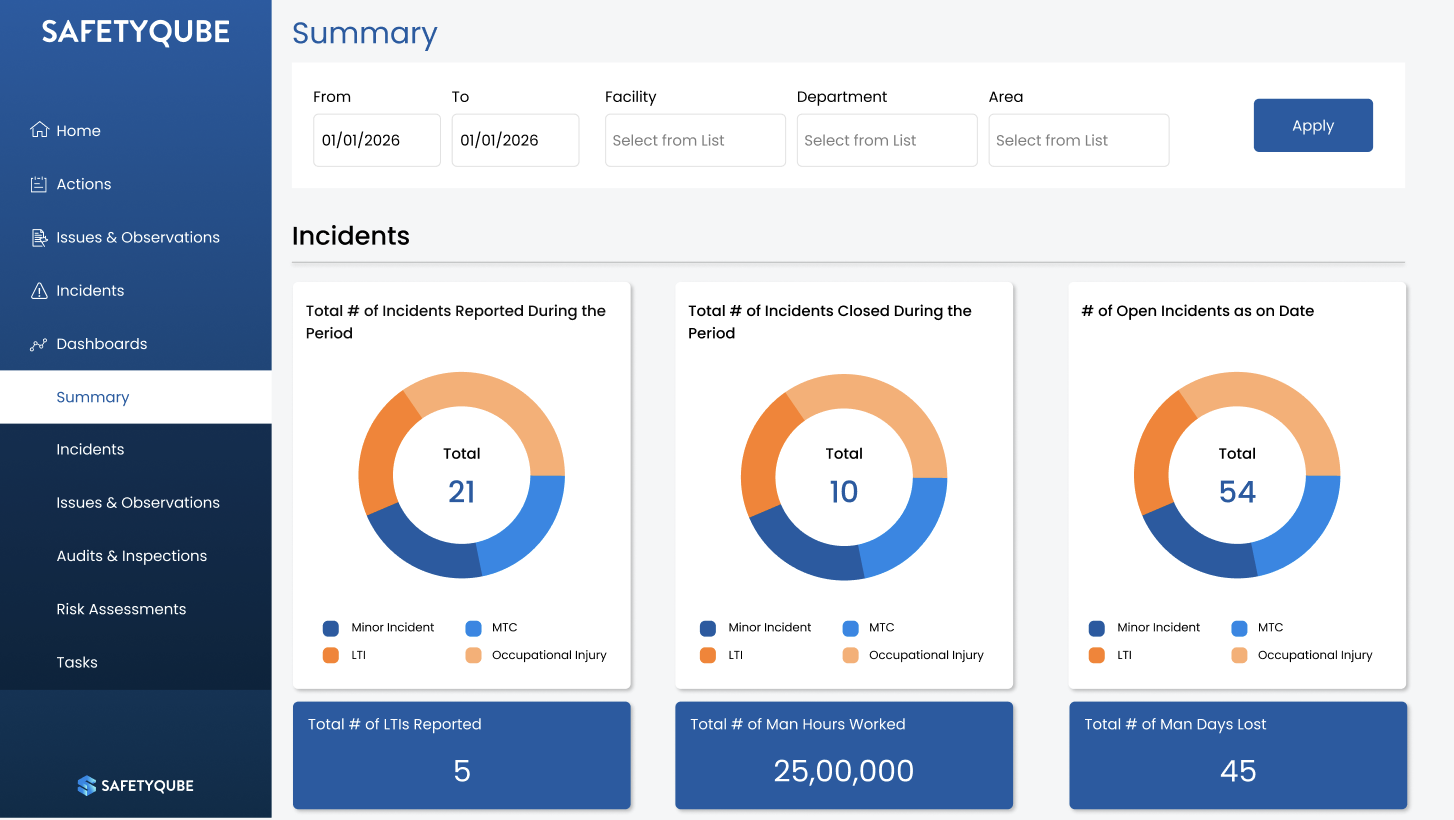Click the SafetyQube cube logo at sidebar bottom
1454x820 pixels.
pyautogui.click(x=87, y=786)
